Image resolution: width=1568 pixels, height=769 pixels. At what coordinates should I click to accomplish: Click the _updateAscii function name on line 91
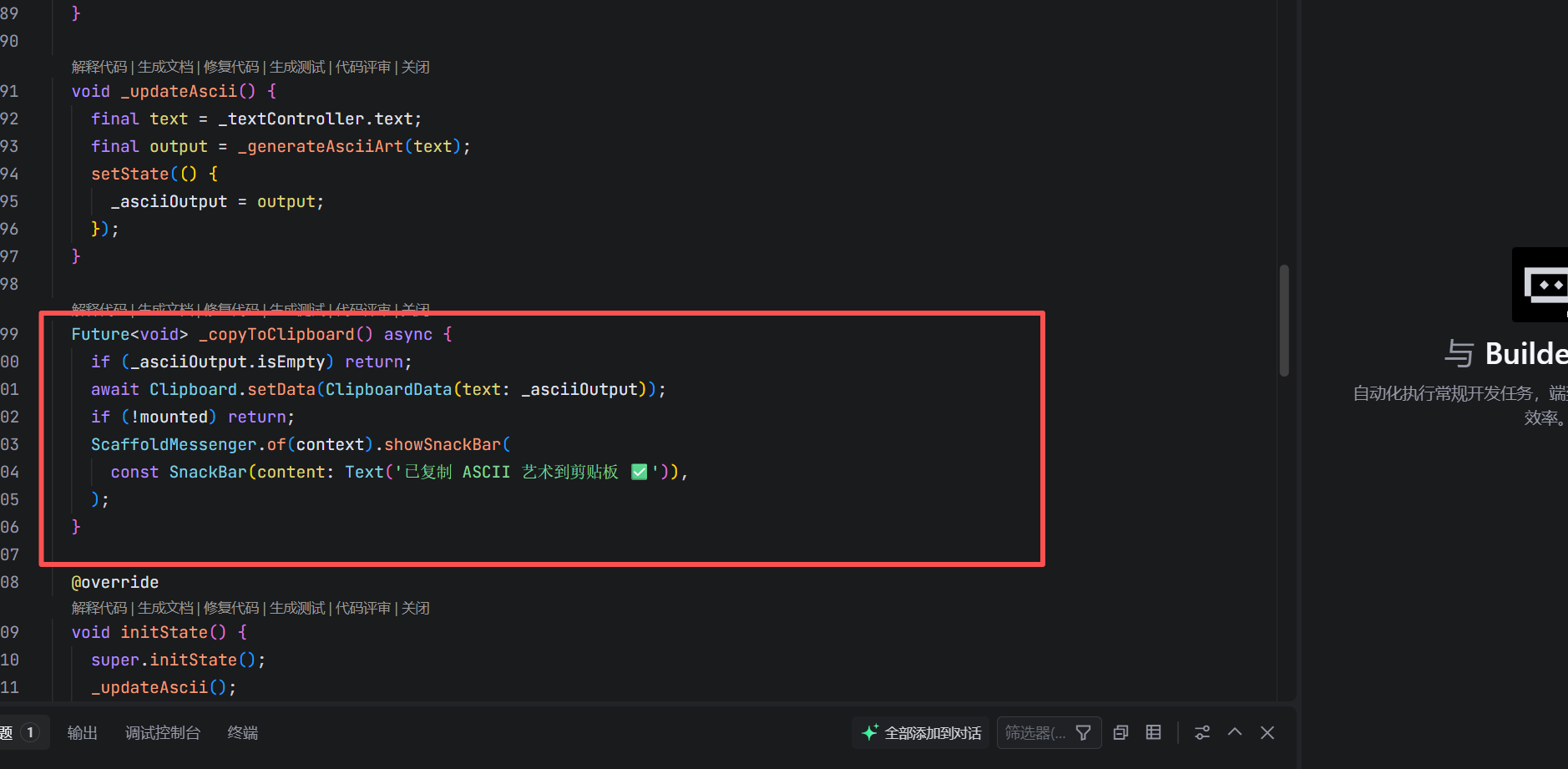(179, 91)
